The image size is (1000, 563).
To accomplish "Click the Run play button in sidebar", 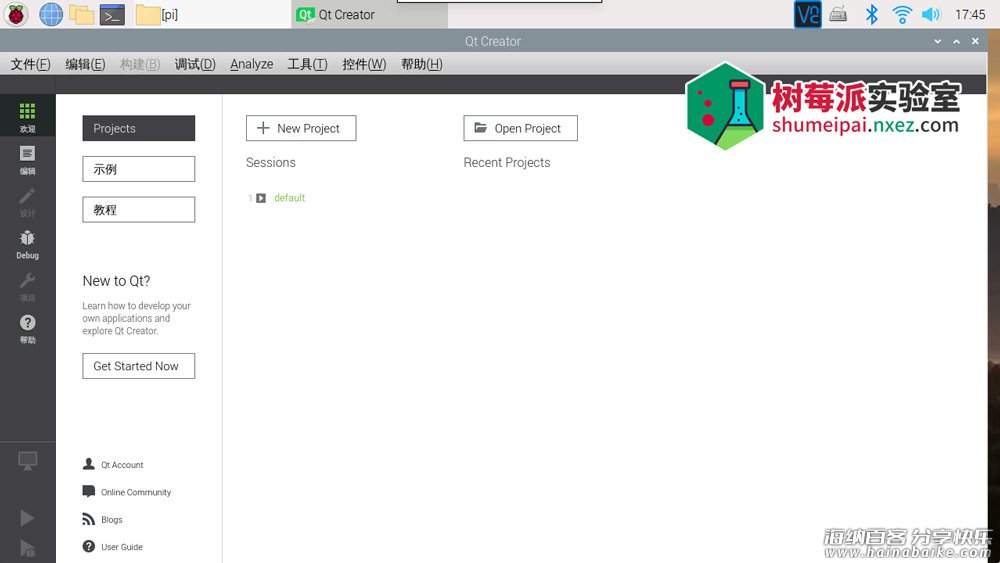I will tap(27, 517).
